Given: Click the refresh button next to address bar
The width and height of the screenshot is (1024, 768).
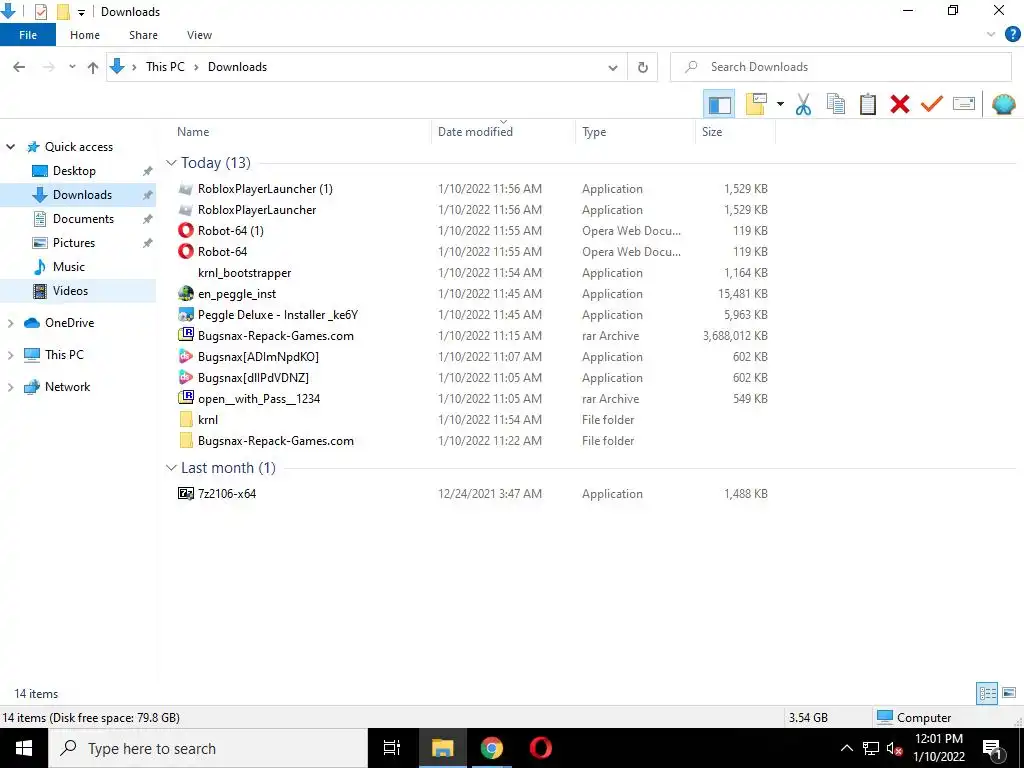Looking at the screenshot, I should (643, 67).
